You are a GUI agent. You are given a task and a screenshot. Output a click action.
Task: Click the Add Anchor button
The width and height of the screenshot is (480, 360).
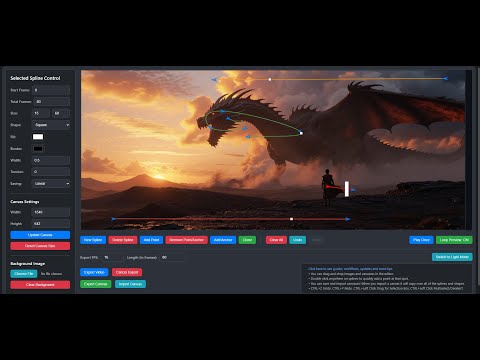point(223,240)
